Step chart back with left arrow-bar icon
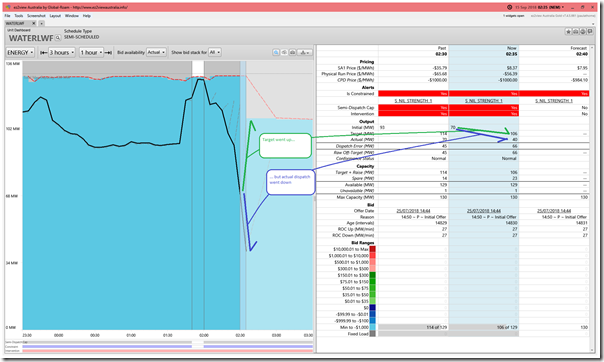604x362 pixels. [44, 52]
